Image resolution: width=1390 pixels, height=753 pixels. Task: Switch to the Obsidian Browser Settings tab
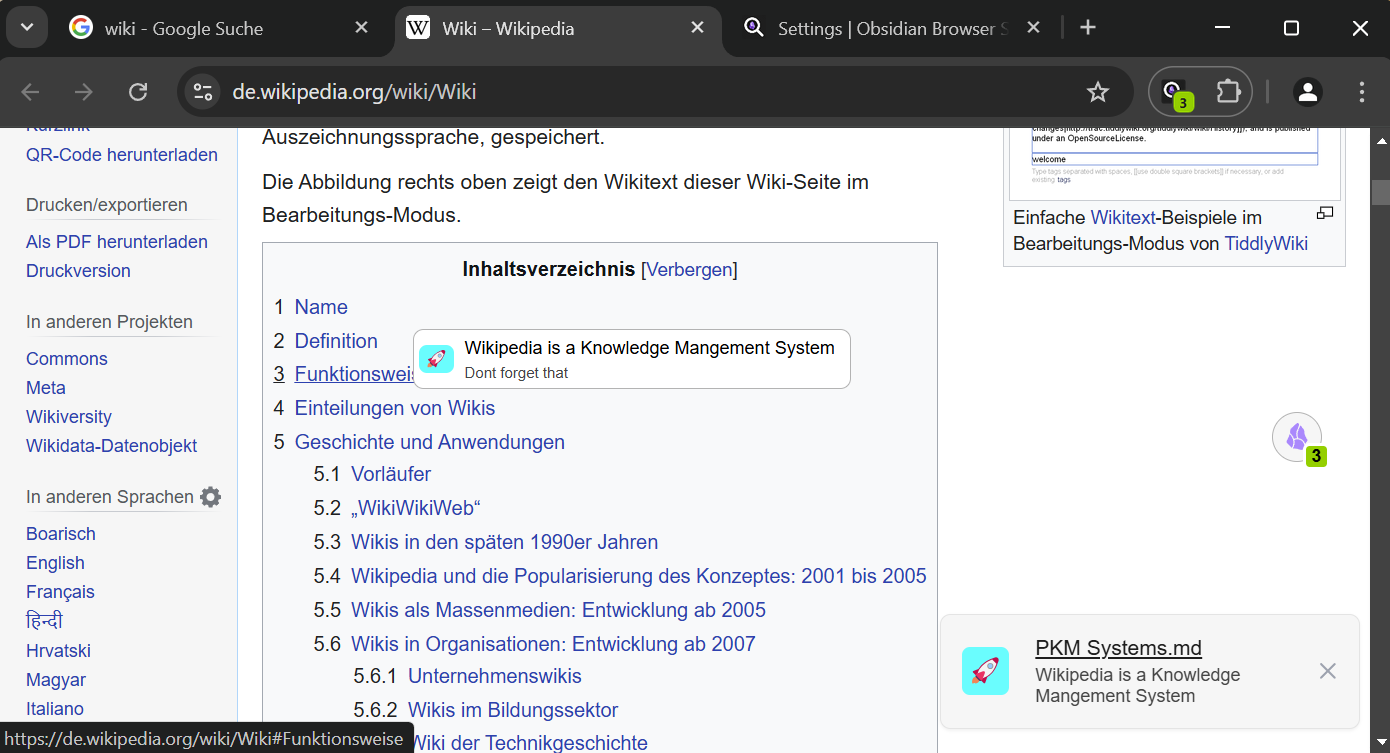(886, 29)
